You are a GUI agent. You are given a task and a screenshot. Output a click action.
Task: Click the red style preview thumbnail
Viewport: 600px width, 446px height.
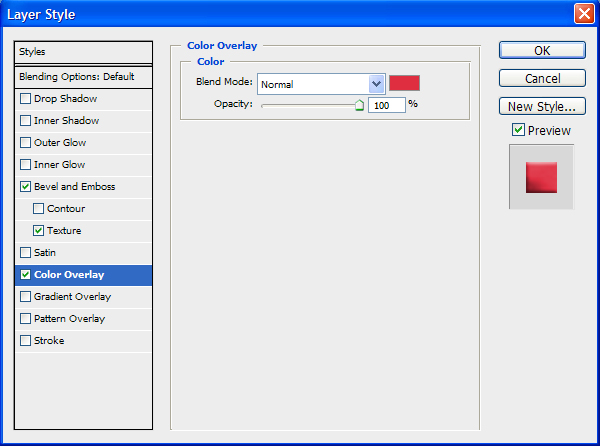[541, 177]
